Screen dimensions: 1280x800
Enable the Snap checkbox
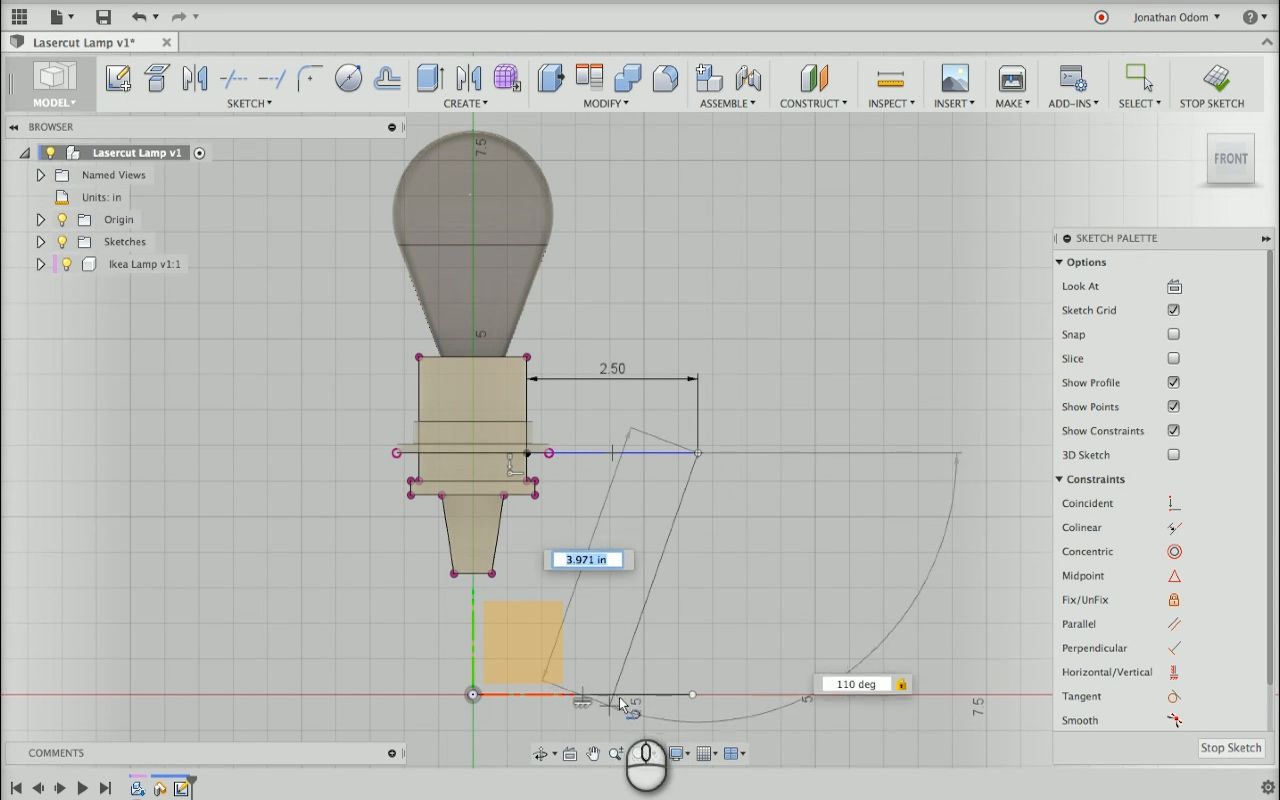coord(1174,334)
